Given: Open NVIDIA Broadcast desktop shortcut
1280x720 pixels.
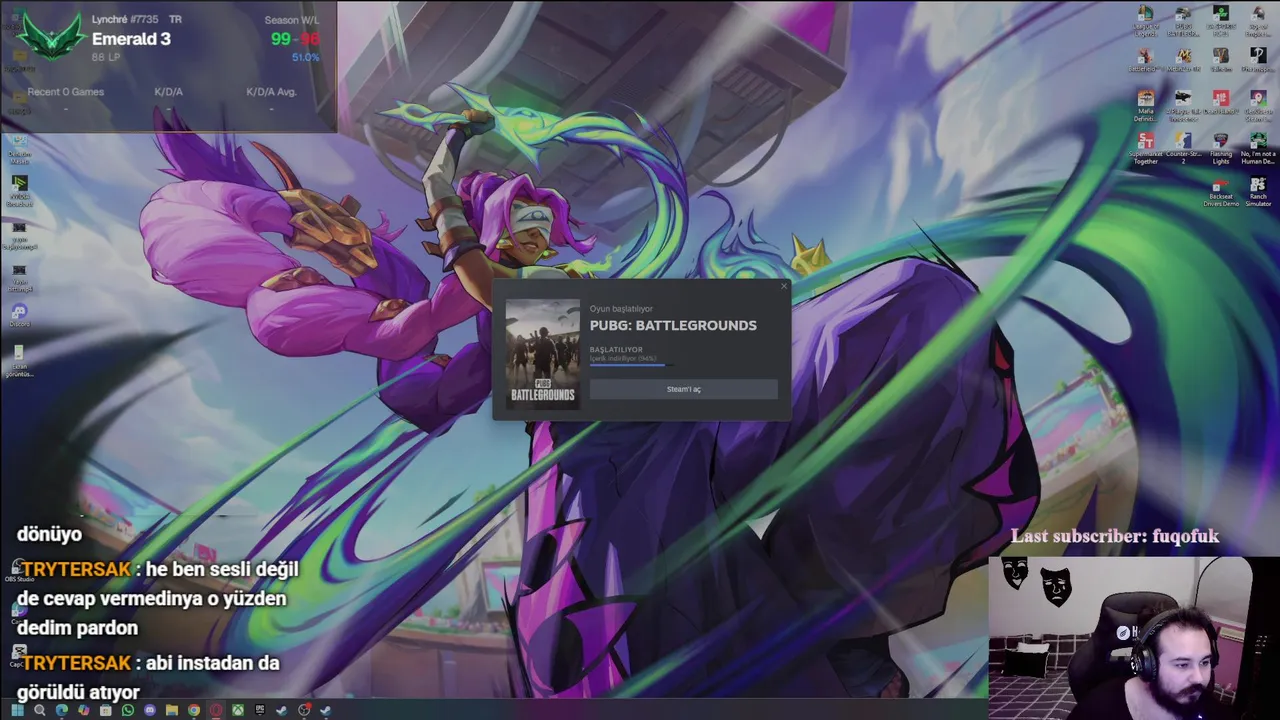Looking at the screenshot, I should click(19, 191).
